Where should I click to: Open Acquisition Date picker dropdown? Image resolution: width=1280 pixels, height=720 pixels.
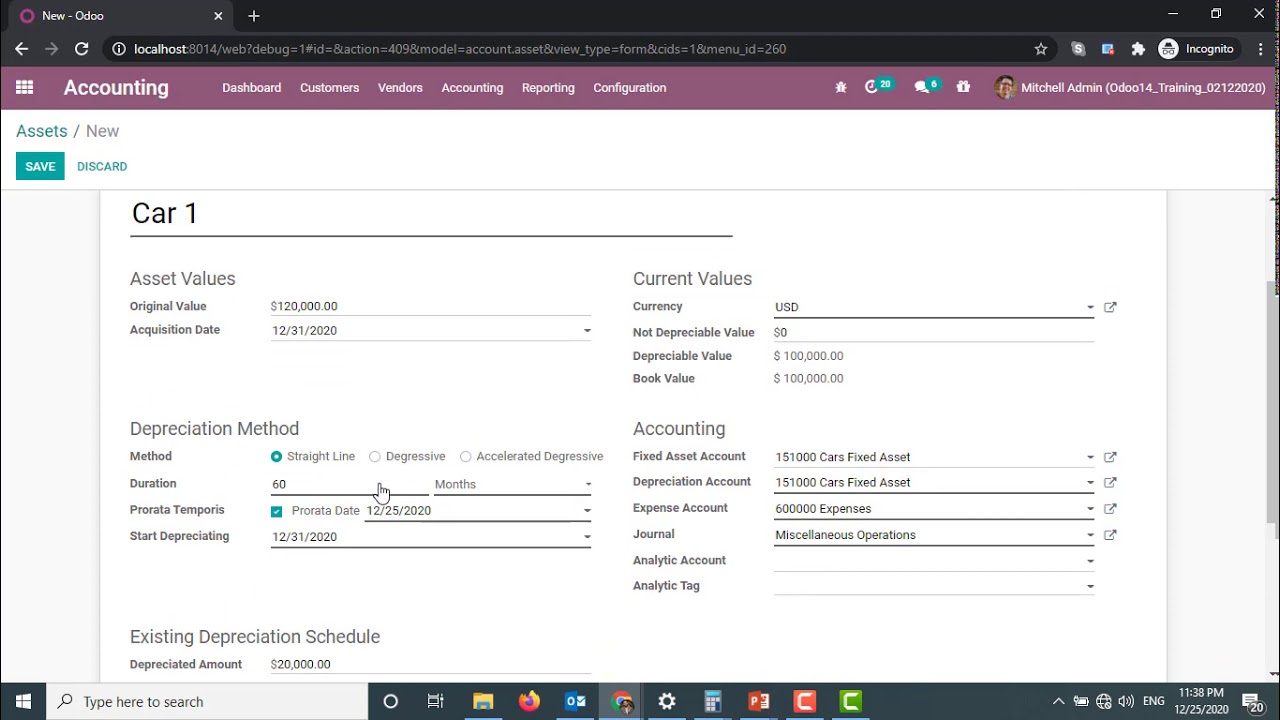(587, 331)
